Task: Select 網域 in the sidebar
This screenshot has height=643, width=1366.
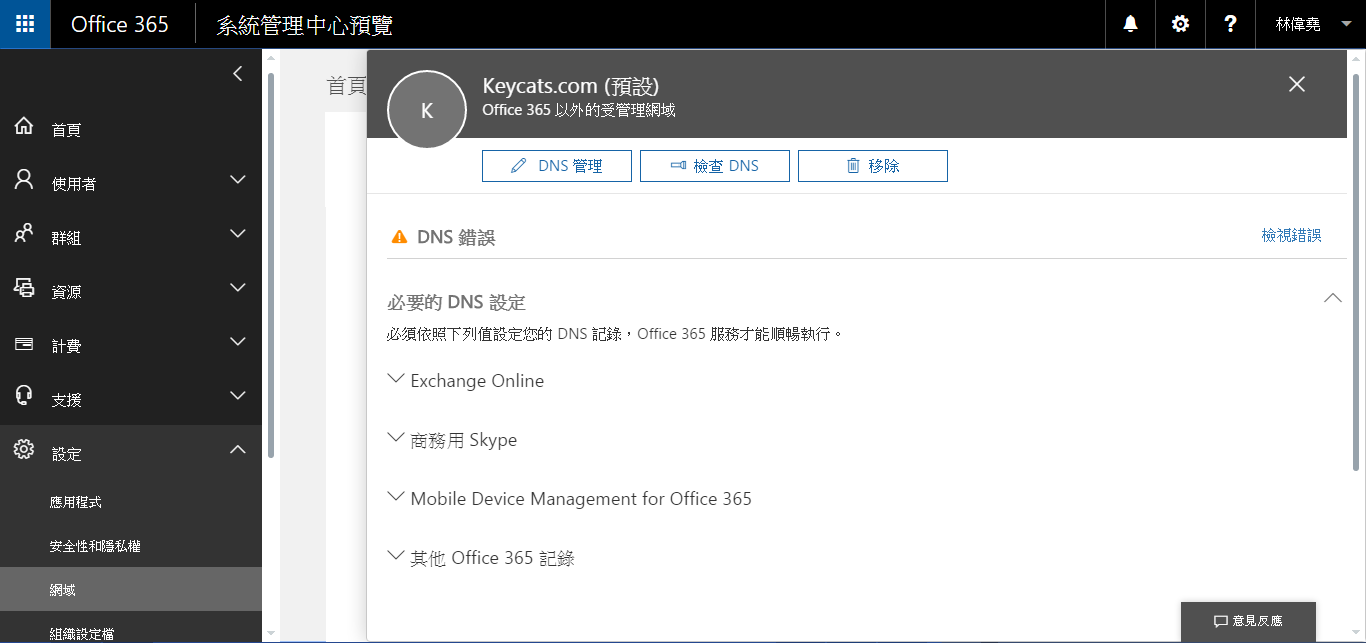Action: (130, 590)
